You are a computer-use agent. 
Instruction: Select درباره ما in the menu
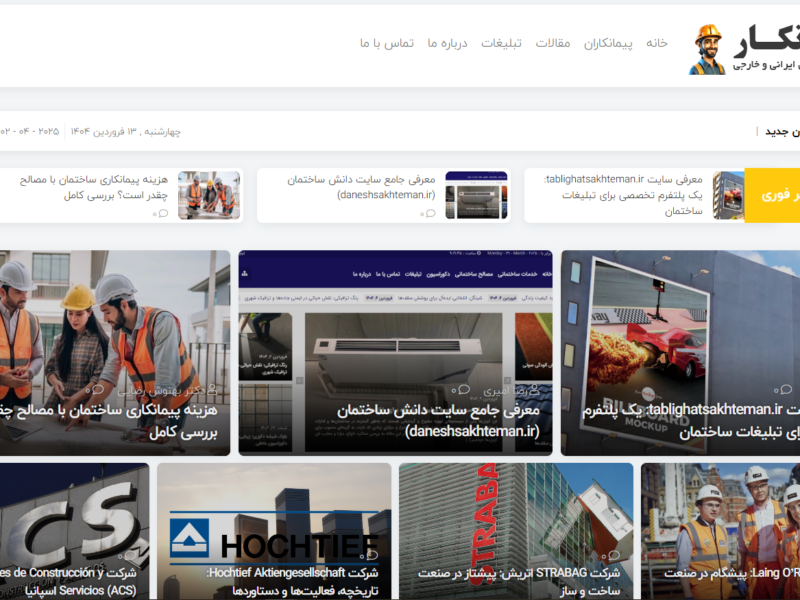[447, 43]
